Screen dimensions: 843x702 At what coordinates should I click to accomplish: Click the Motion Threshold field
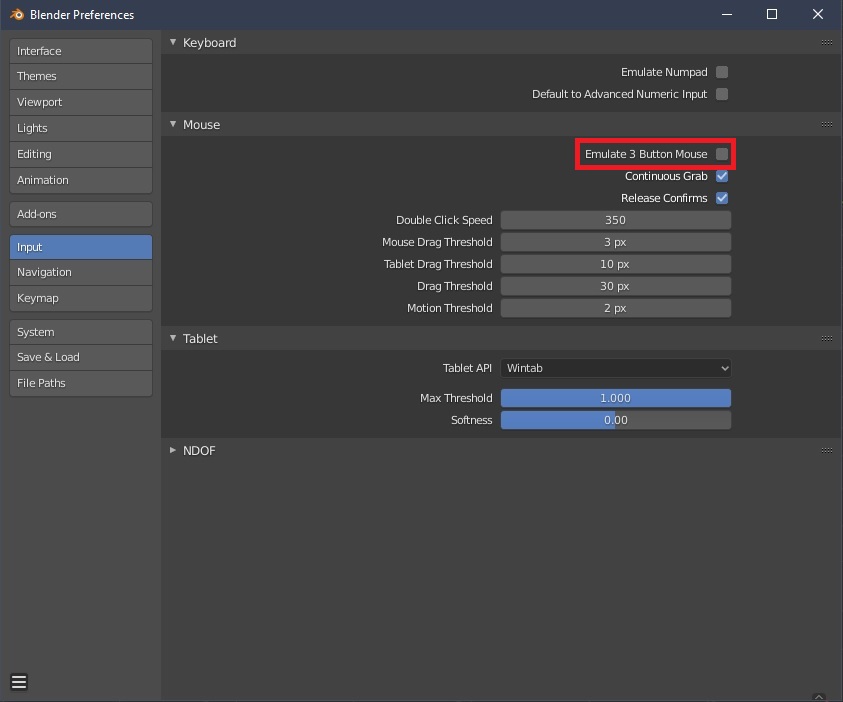(x=616, y=309)
